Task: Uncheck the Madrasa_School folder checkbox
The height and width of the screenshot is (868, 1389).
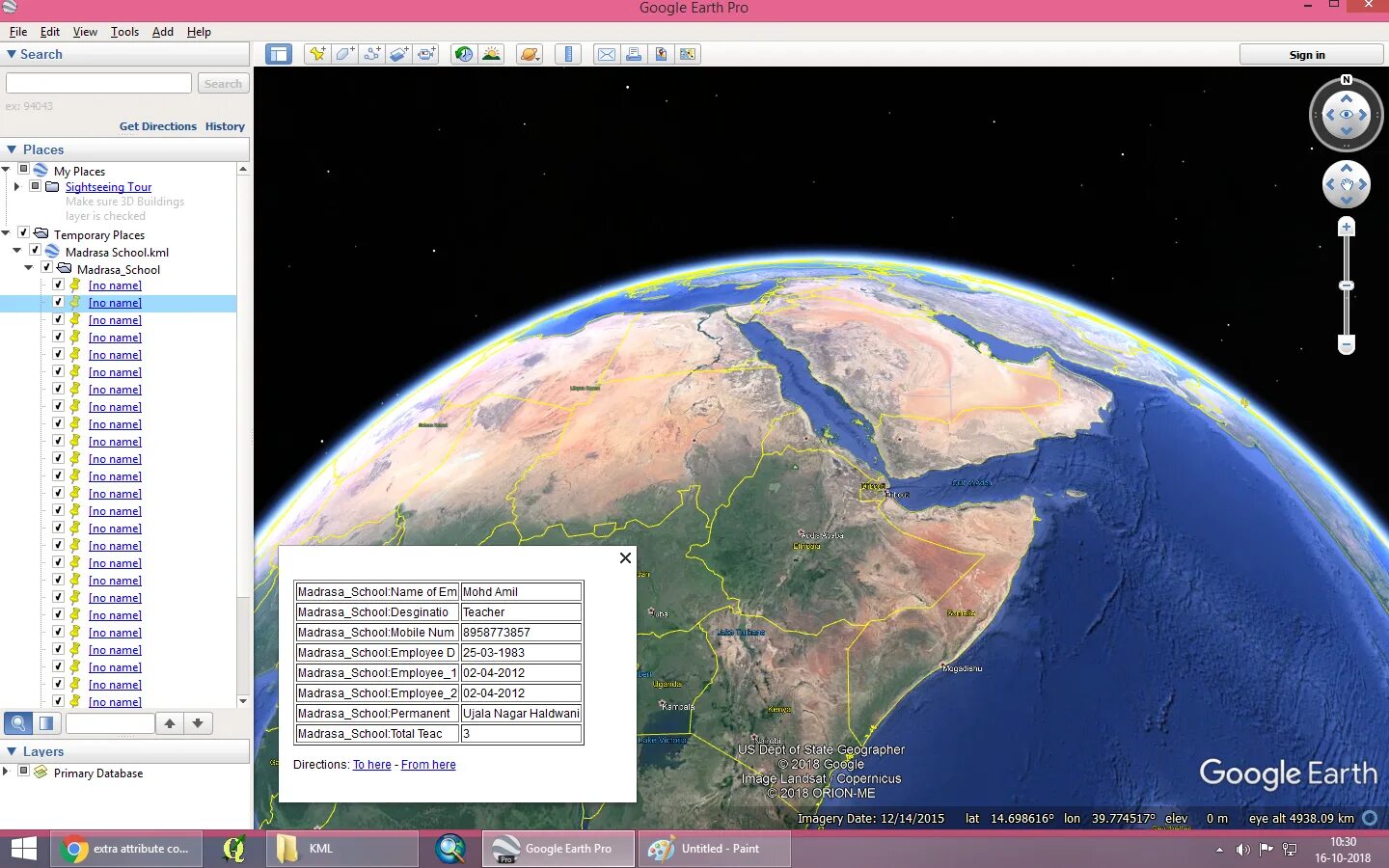Action: pyautogui.click(x=46, y=268)
